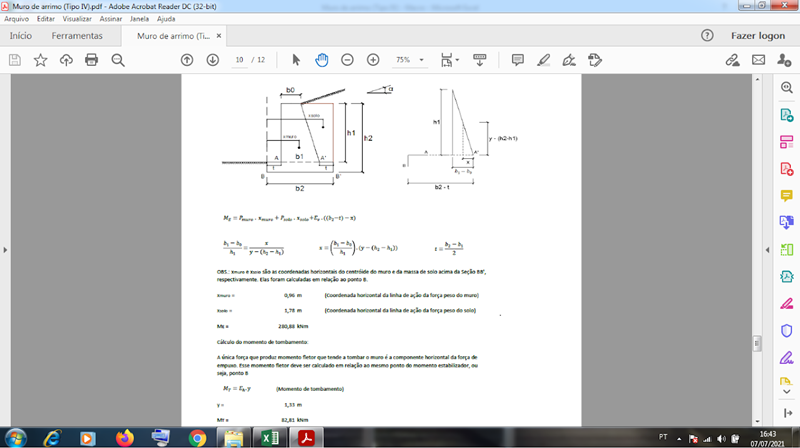Open the teal Compress PDF tool
The width and height of the screenshot is (800, 448).
coord(786,277)
